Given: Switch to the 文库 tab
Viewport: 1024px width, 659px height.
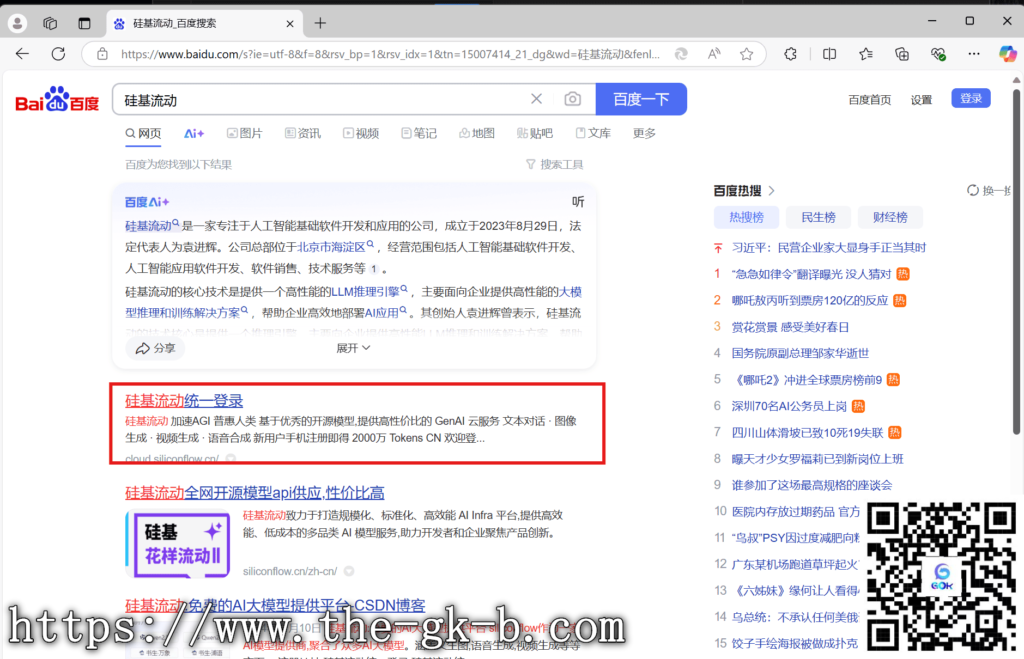Looking at the screenshot, I should click(593, 133).
